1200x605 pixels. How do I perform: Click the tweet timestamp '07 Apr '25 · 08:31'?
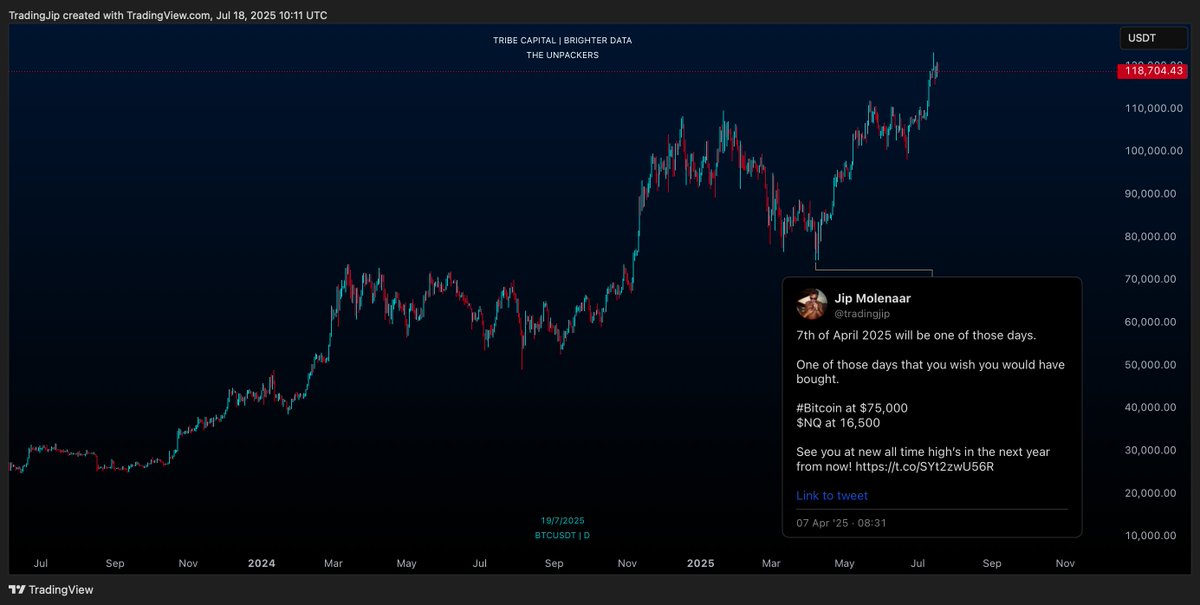pyautogui.click(x=841, y=522)
